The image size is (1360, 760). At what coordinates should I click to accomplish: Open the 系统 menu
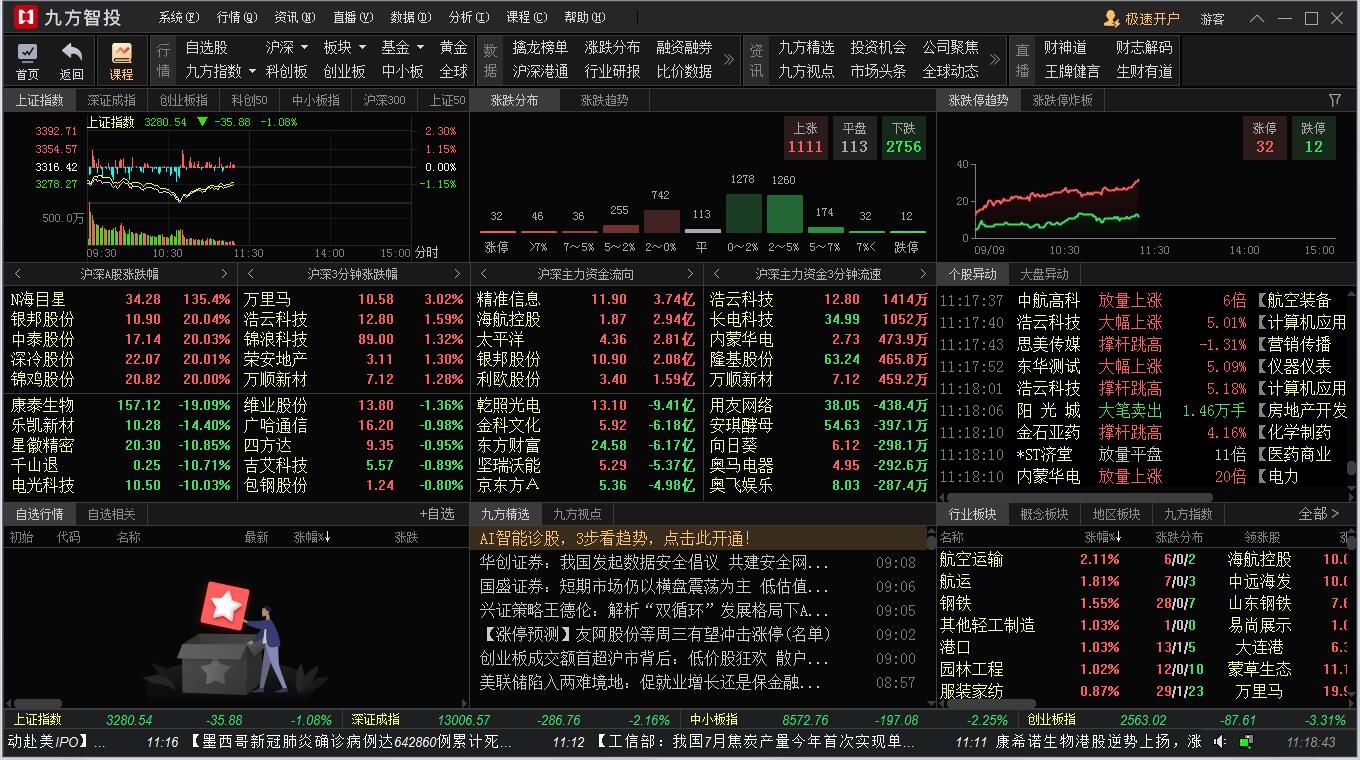point(178,18)
